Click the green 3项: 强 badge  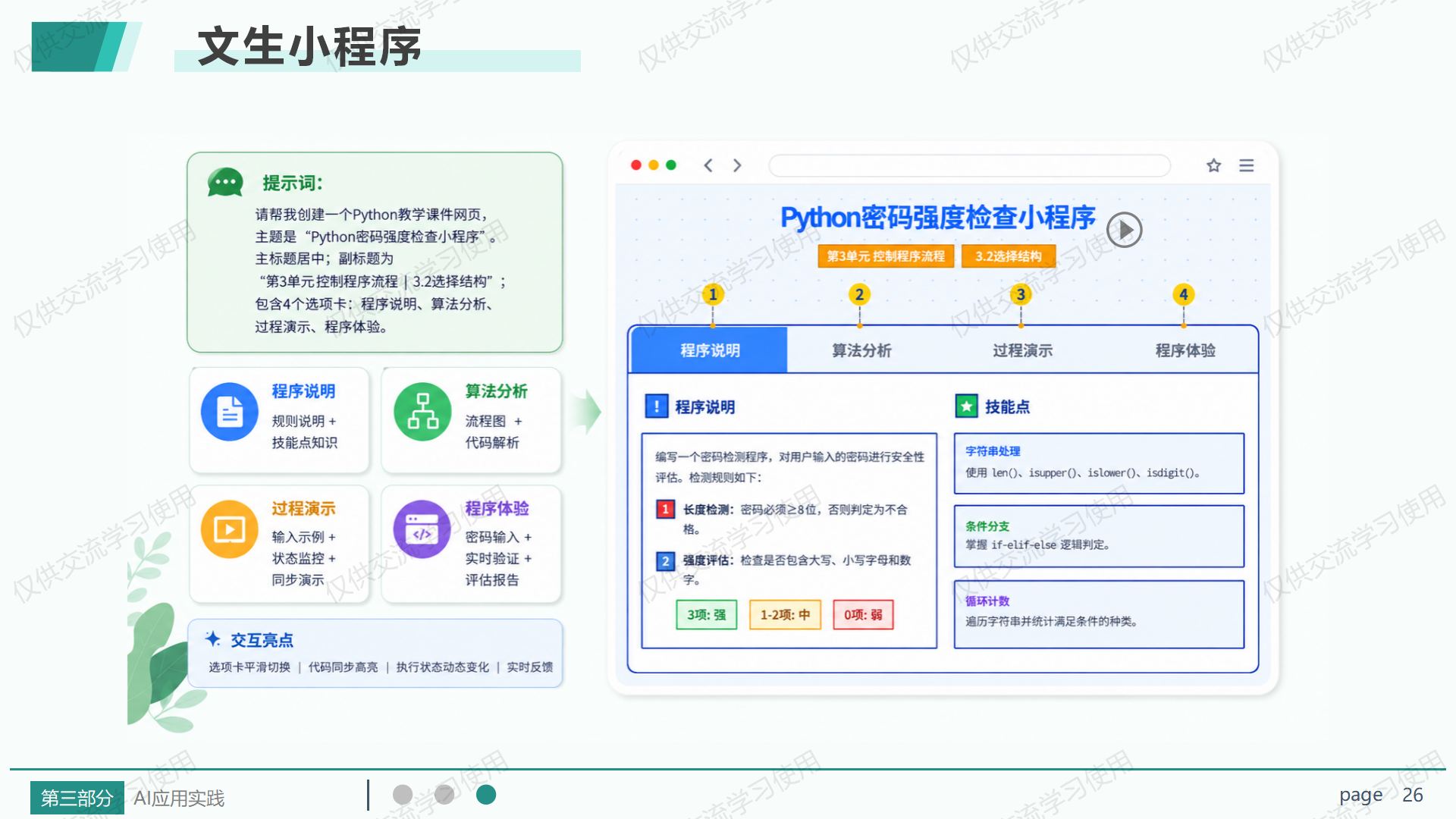pos(706,614)
